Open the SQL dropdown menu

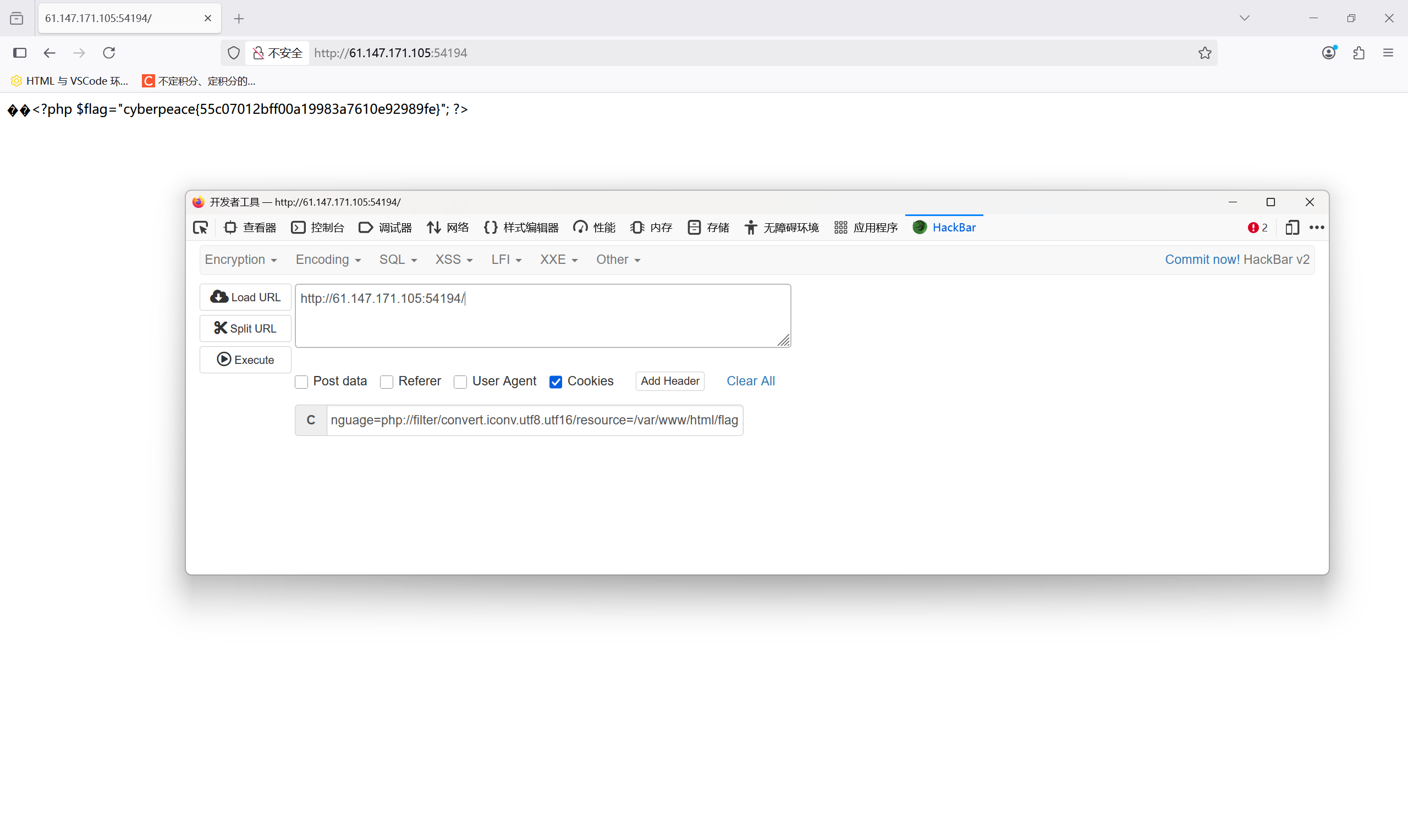pos(398,260)
